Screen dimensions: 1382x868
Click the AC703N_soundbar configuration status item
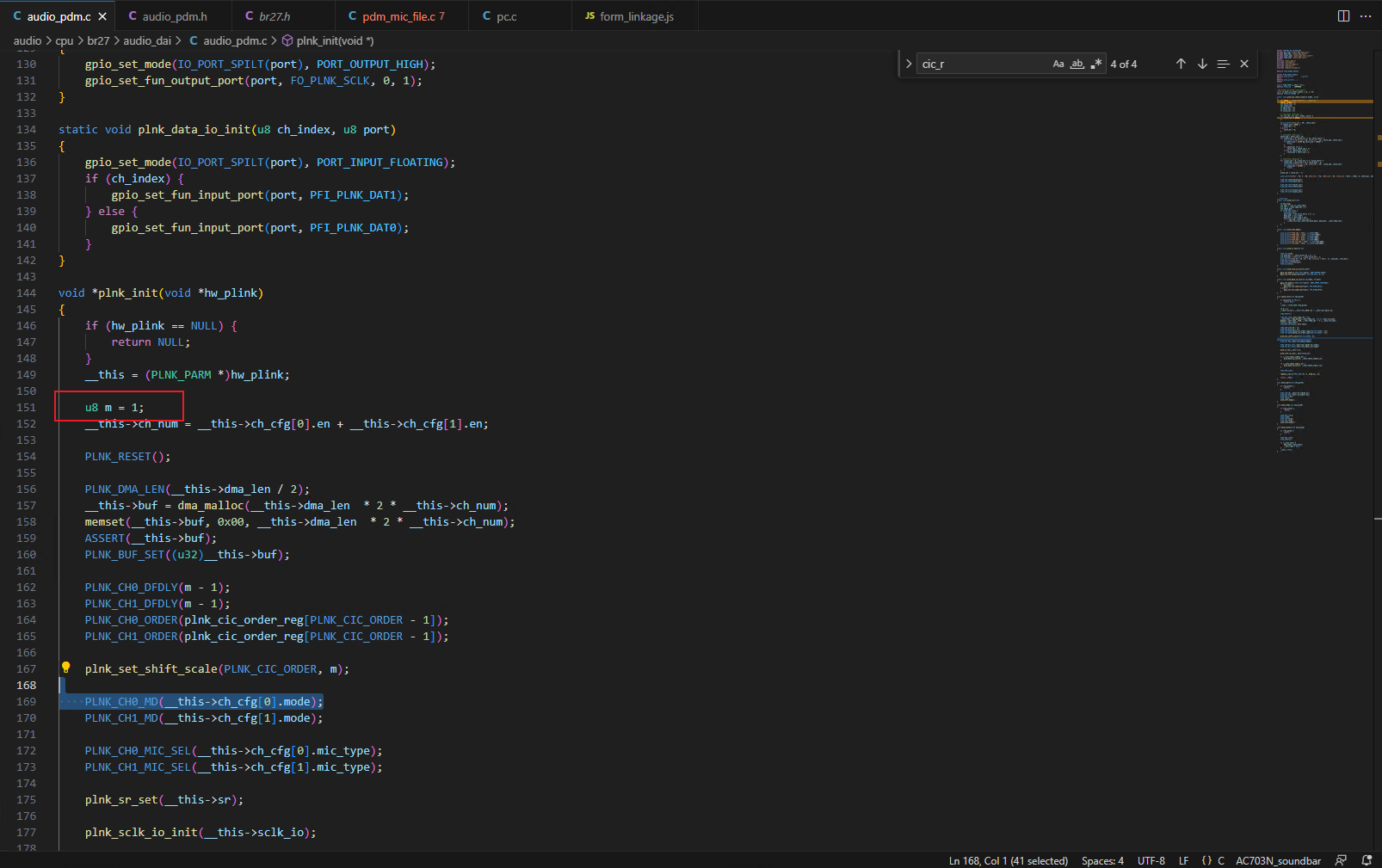click(x=1278, y=860)
